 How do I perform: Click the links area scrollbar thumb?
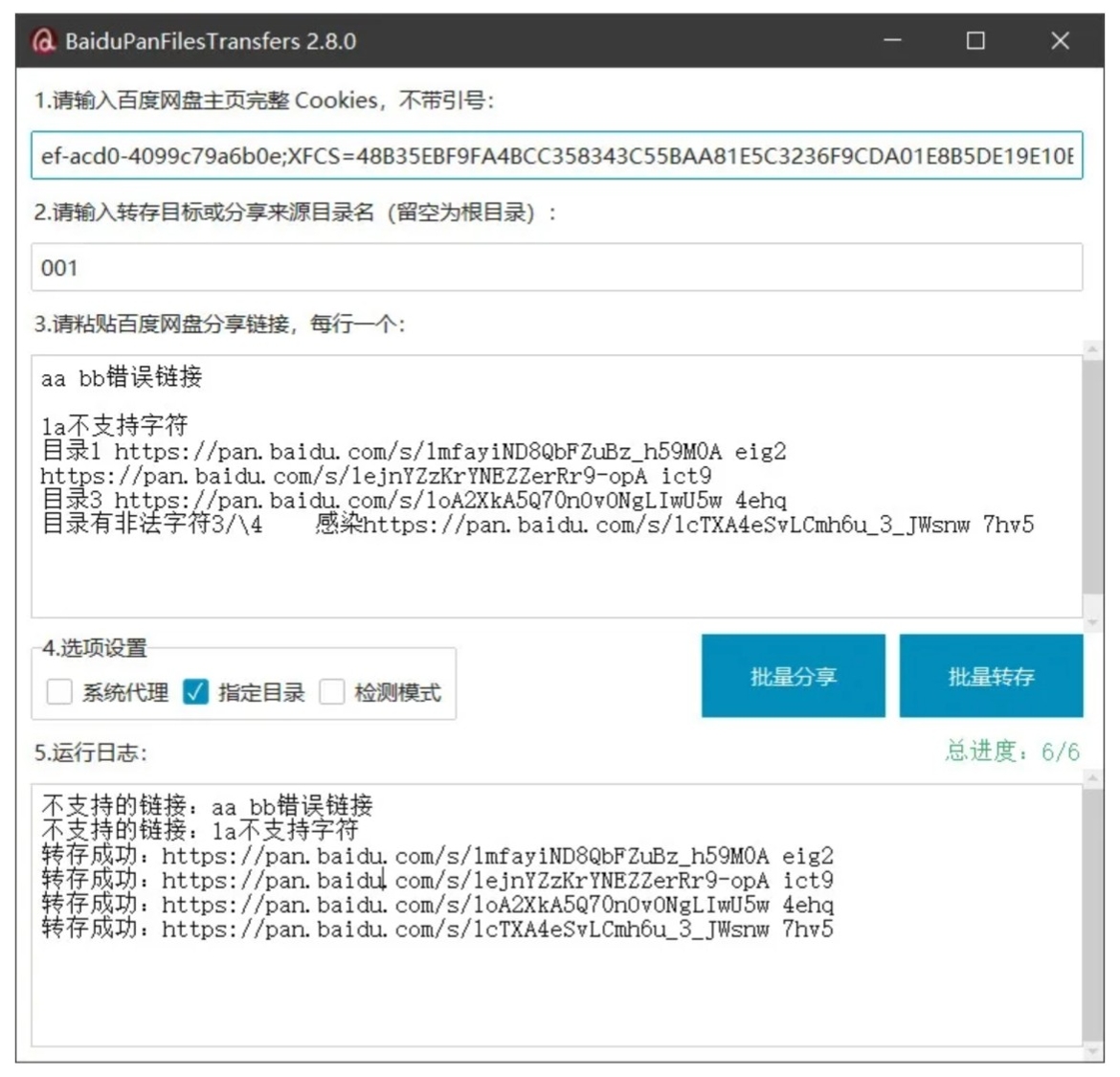1092,477
